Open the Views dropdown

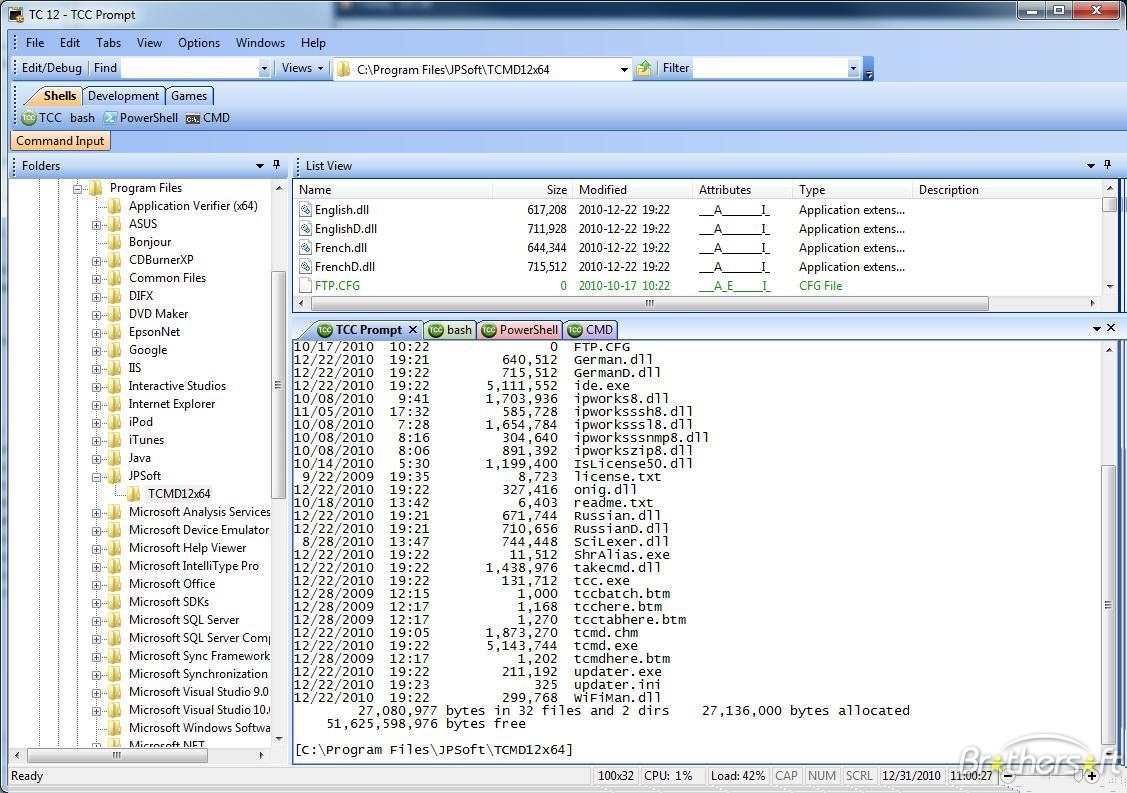[x=302, y=68]
